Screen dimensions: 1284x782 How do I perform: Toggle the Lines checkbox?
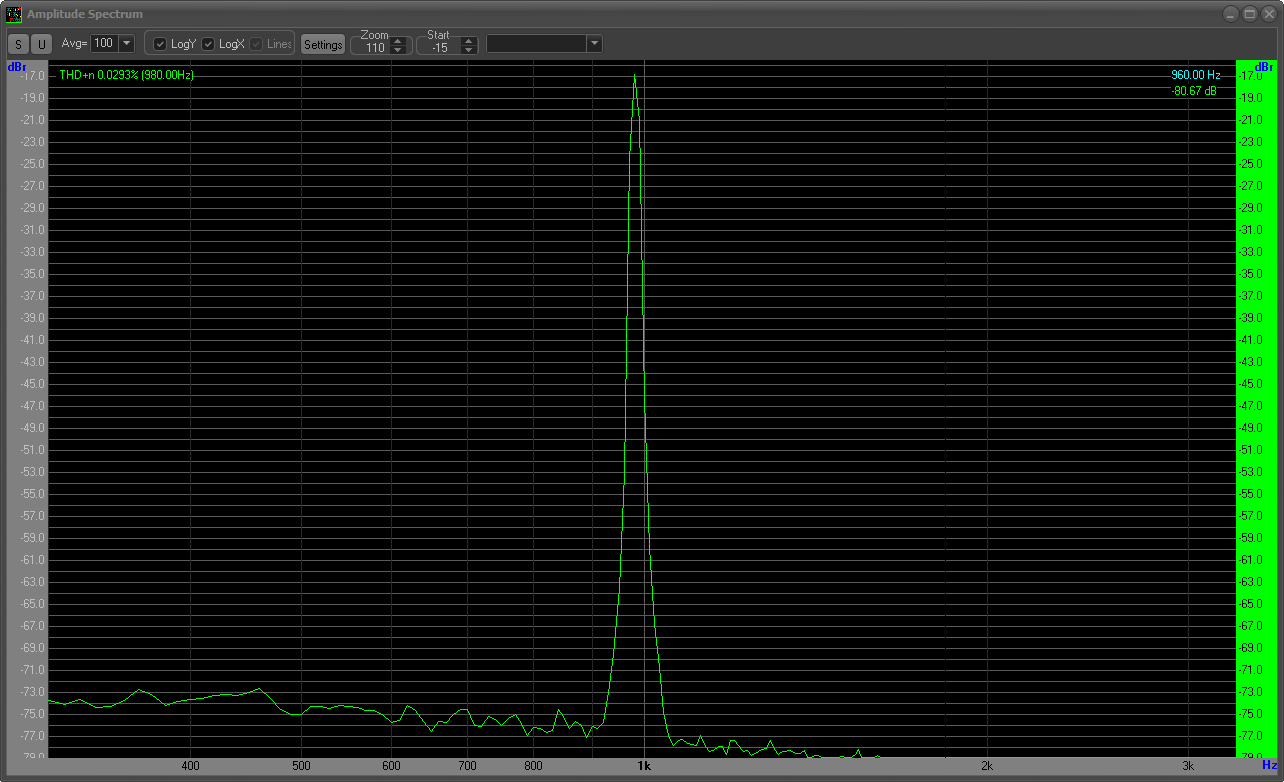256,44
